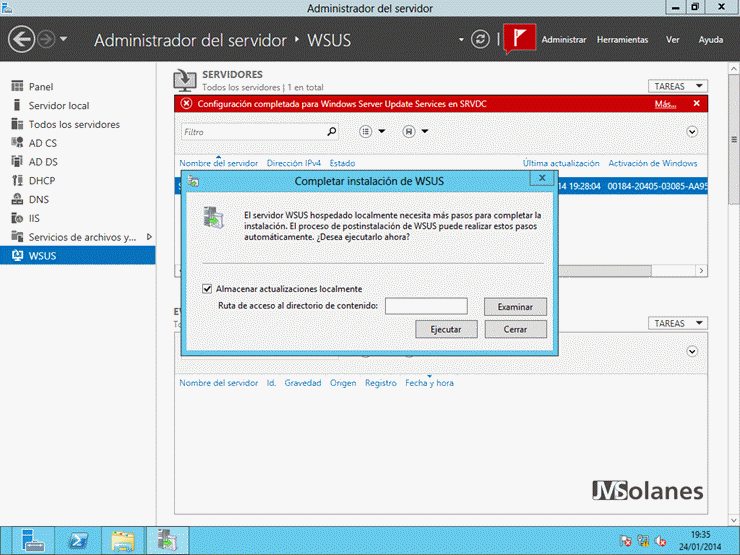740x555 pixels.
Task: Click the IIS sidebar icon
Action: pos(17,218)
